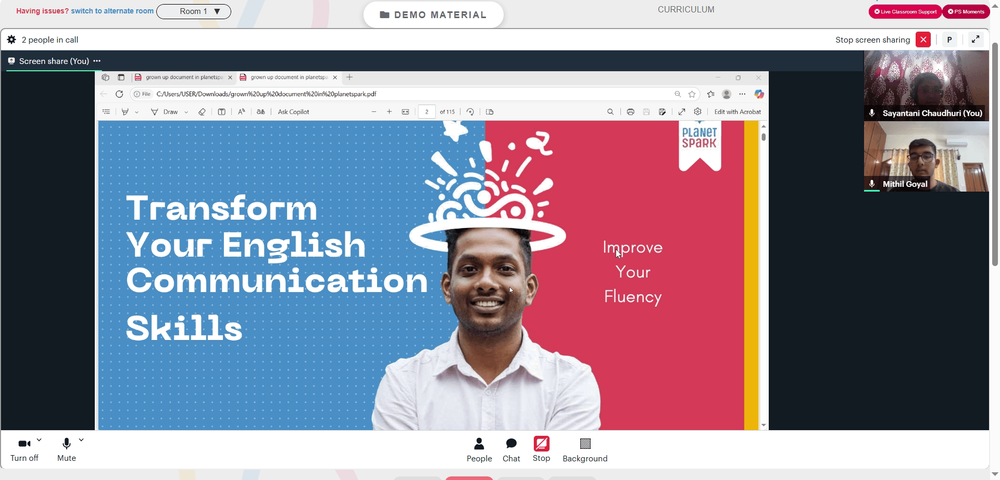
Task: Toggle PDF page view layout
Action: [221, 112]
